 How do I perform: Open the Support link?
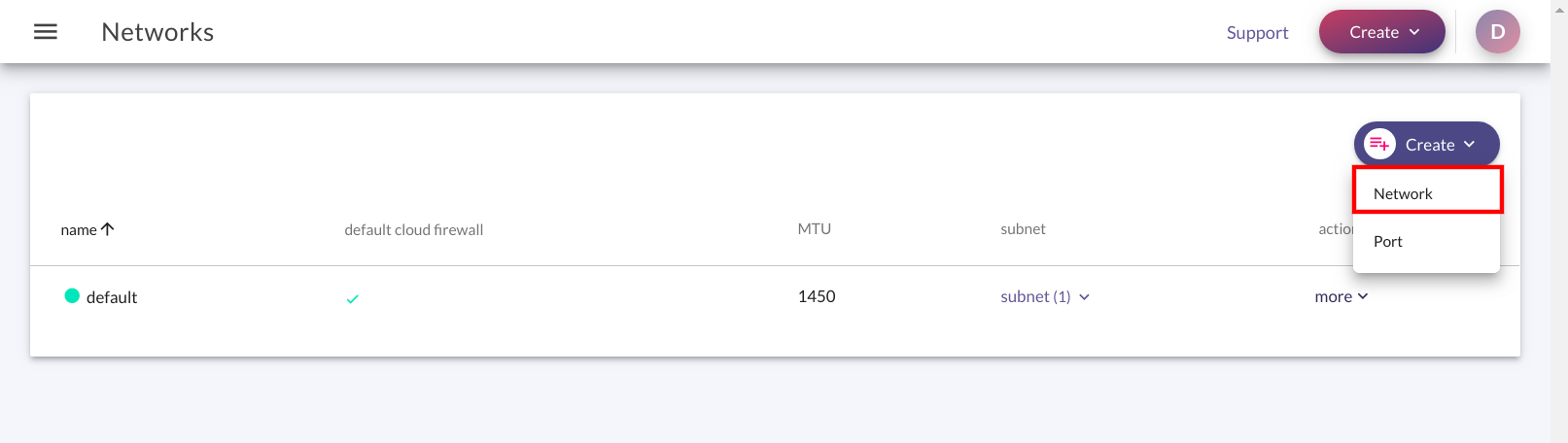pos(1257,32)
